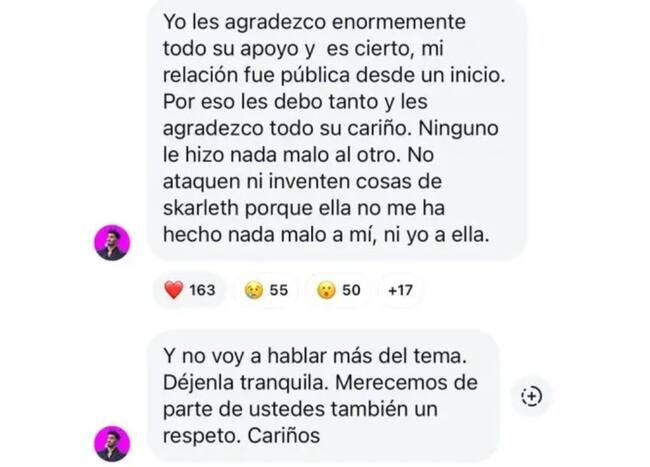
Task: View the 50 surprised reaction count
Action: (351, 290)
